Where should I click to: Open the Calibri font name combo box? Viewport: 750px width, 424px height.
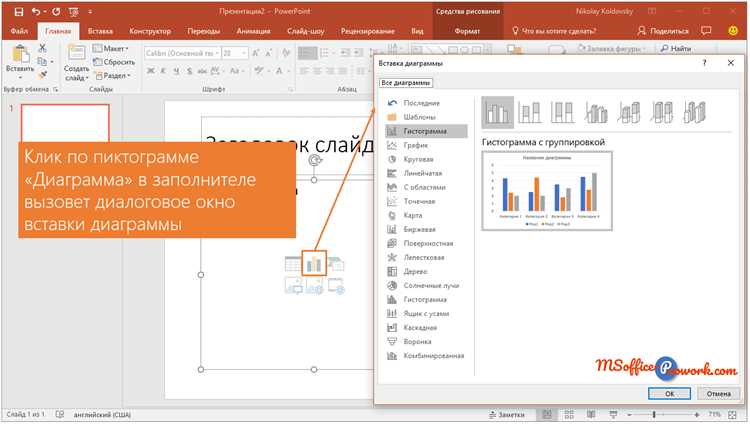coord(182,53)
